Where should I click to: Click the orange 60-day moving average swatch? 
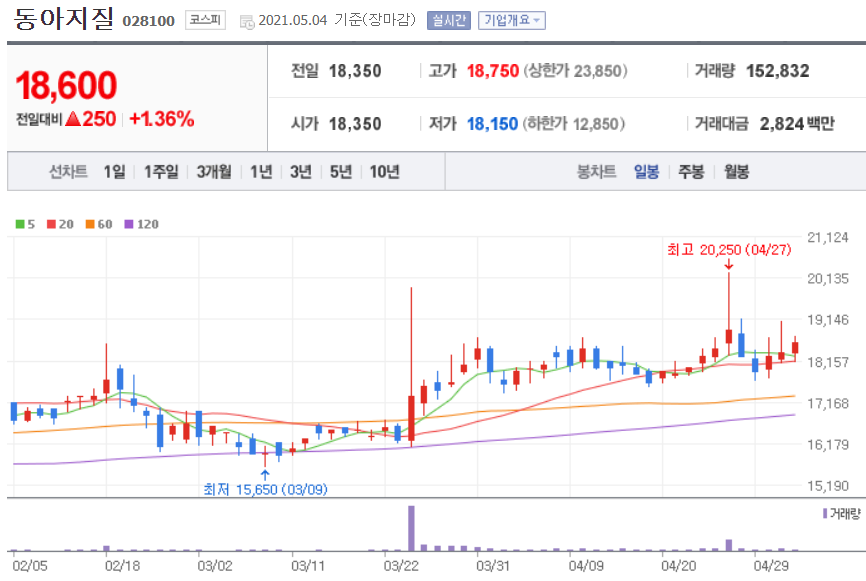90,224
